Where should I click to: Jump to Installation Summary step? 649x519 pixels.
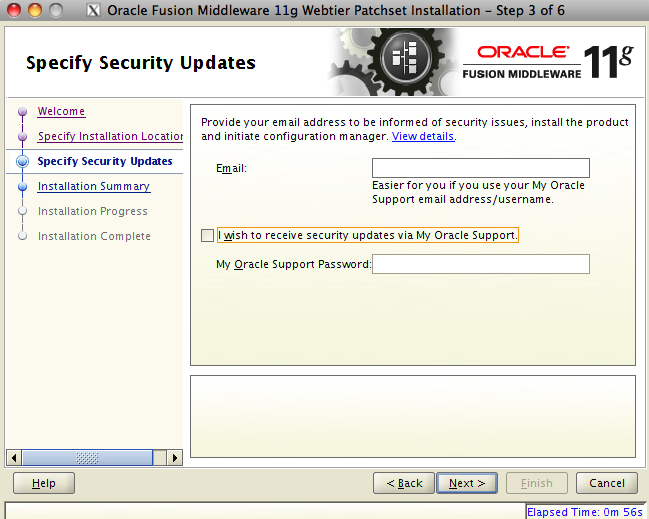click(93, 186)
